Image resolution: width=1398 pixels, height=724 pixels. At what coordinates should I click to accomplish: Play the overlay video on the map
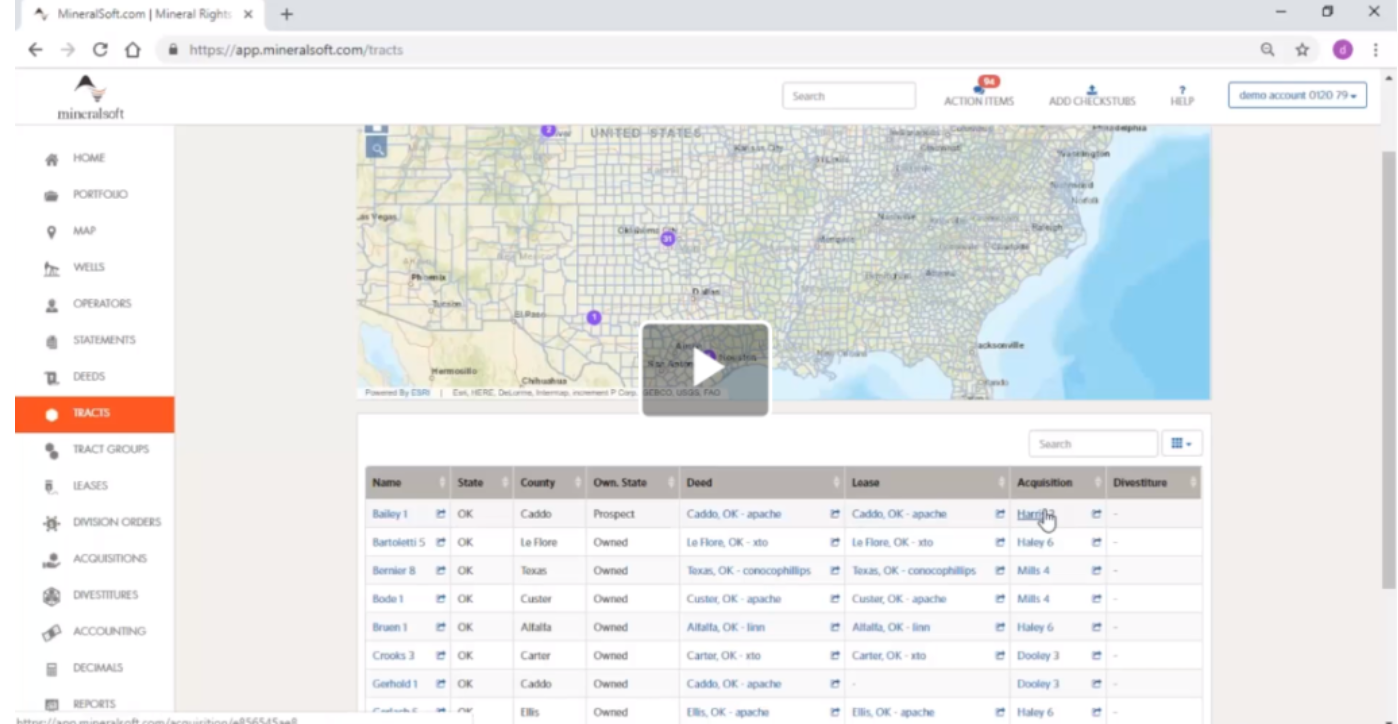(x=705, y=369)
